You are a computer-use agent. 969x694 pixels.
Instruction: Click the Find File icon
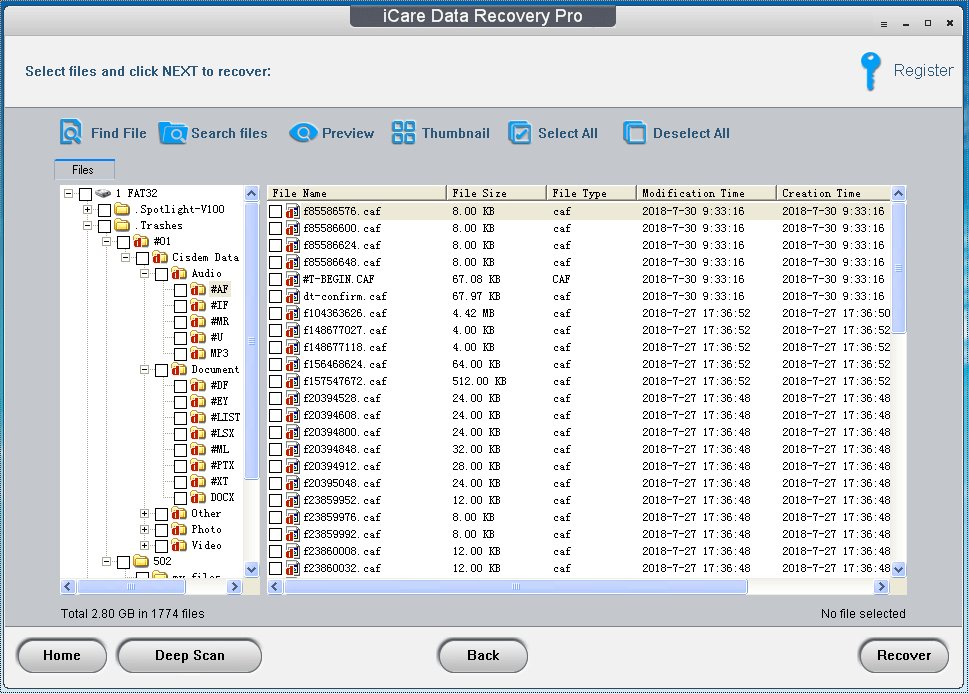(x=70, y=132)
